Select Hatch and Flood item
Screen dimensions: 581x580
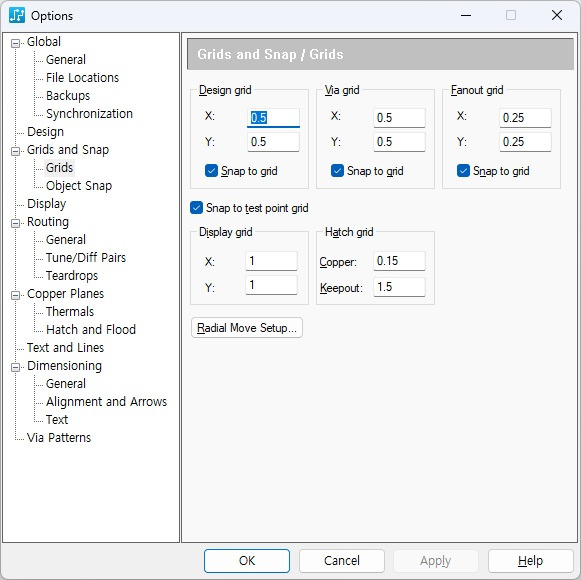(91, 329)
